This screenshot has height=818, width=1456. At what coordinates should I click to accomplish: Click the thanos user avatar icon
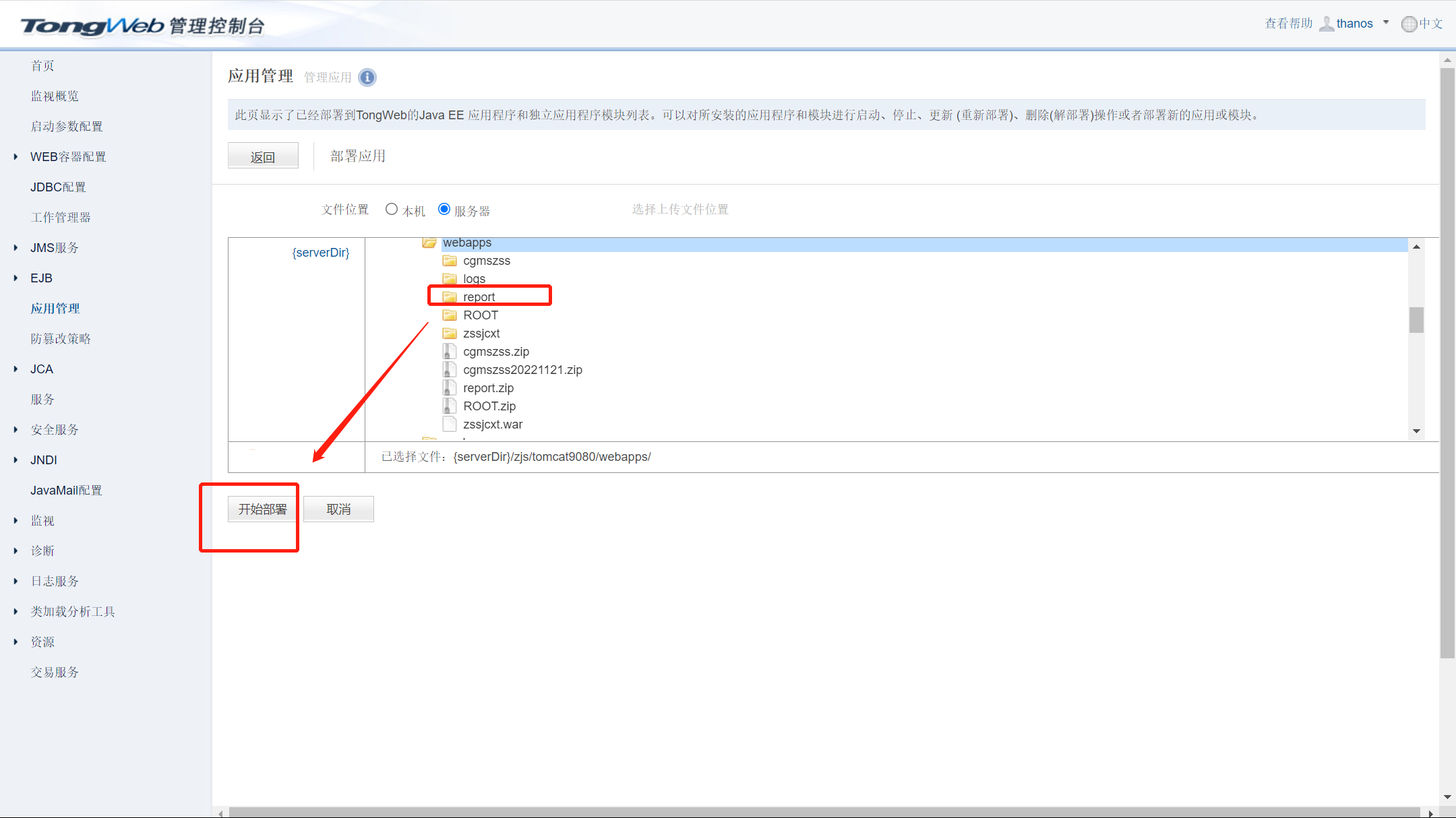pyautogui.click(x=1326, y=23)
